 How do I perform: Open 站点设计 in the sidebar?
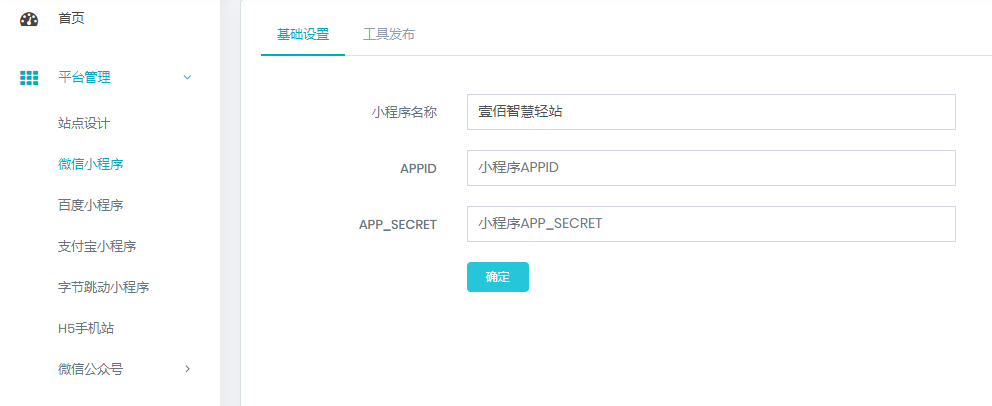pyautogui.click(x=84, y=123)
